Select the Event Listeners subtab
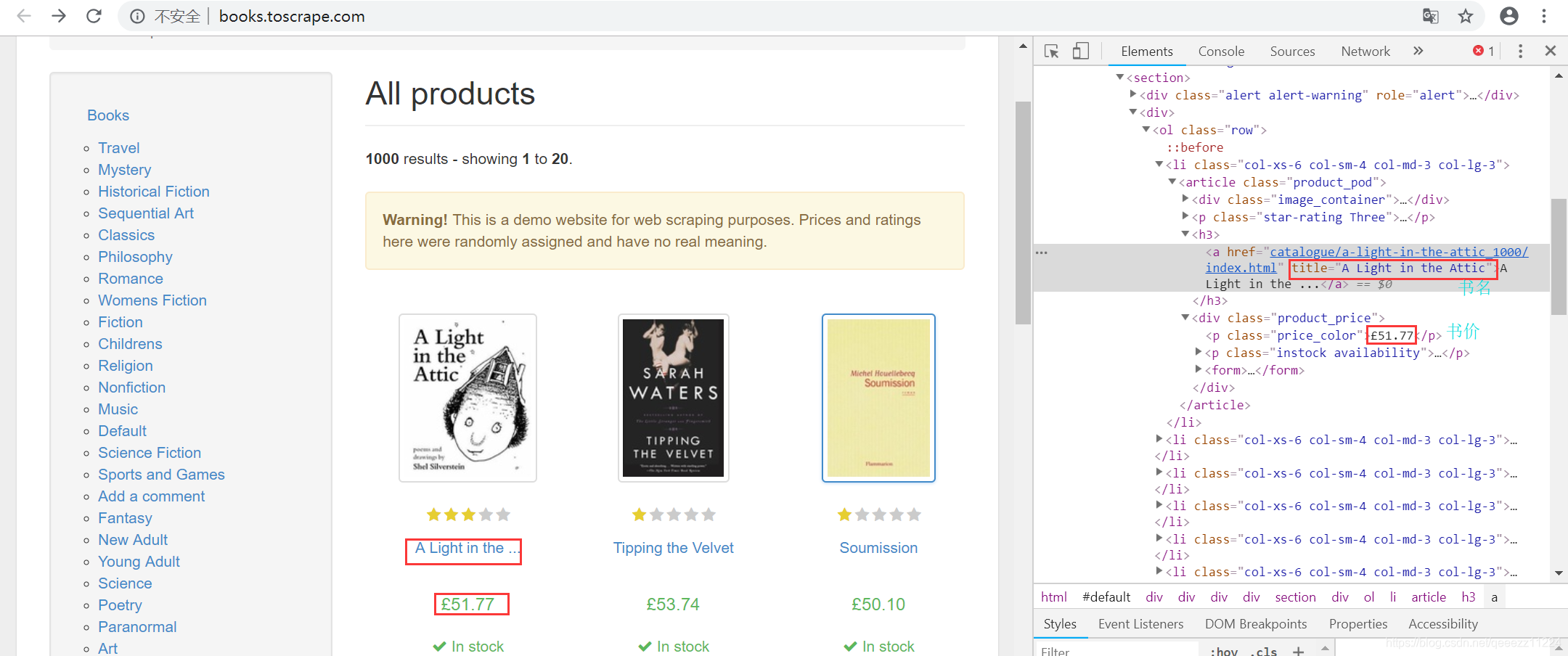Viewport: 1568px width, 656px height. (1140, 624)
